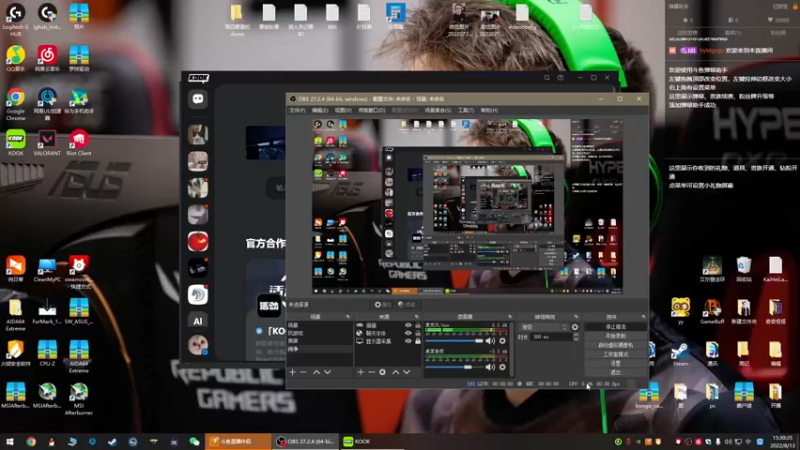Adjust transition duration stepper arrows

click(576, 337)
